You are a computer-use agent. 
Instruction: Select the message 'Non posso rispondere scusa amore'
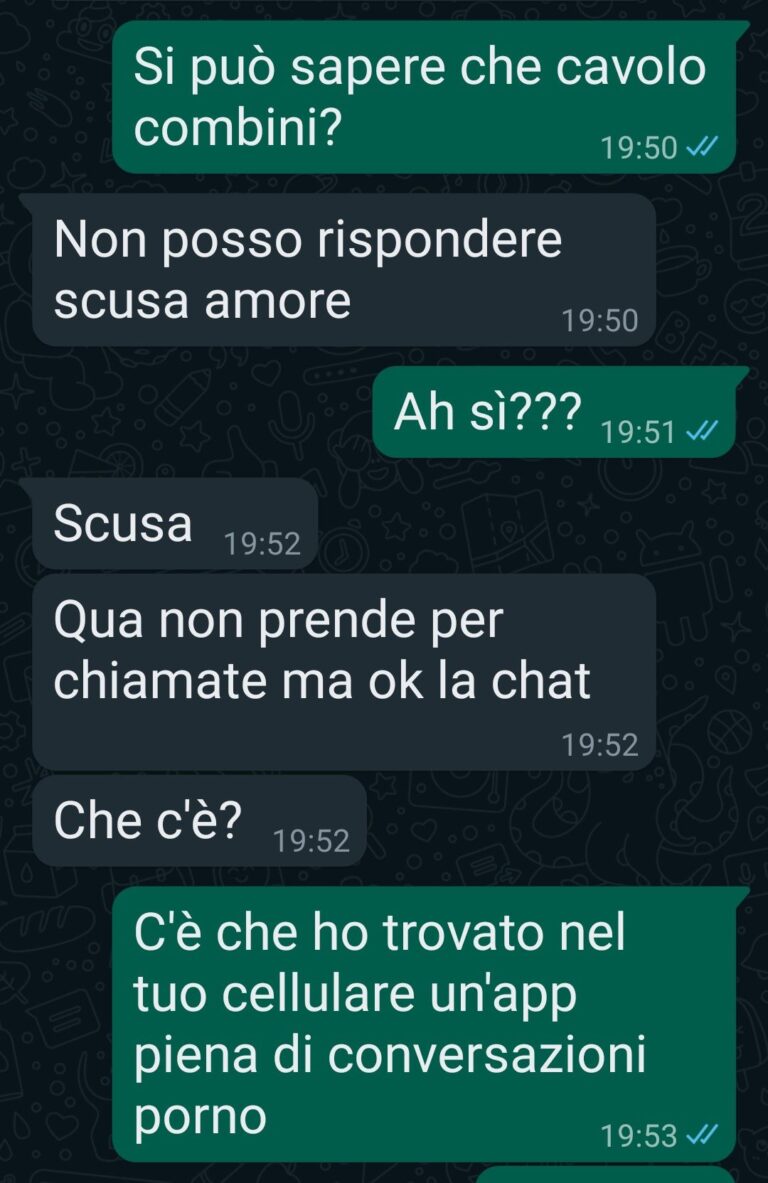pos(344,270)
